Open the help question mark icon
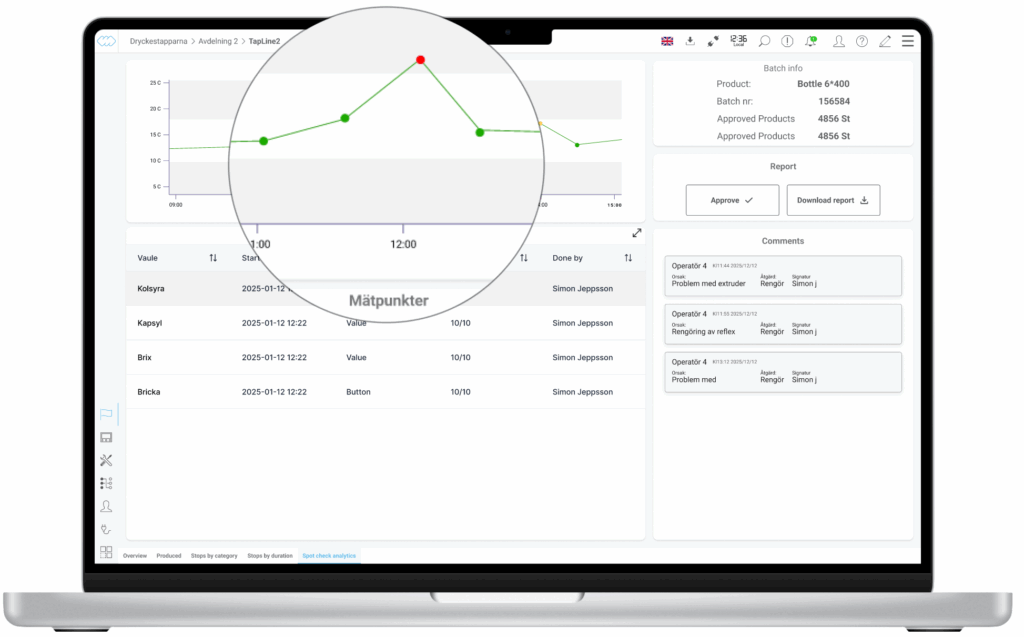The height and width of the screenshot is (637, 1024). tap(861, 41)
